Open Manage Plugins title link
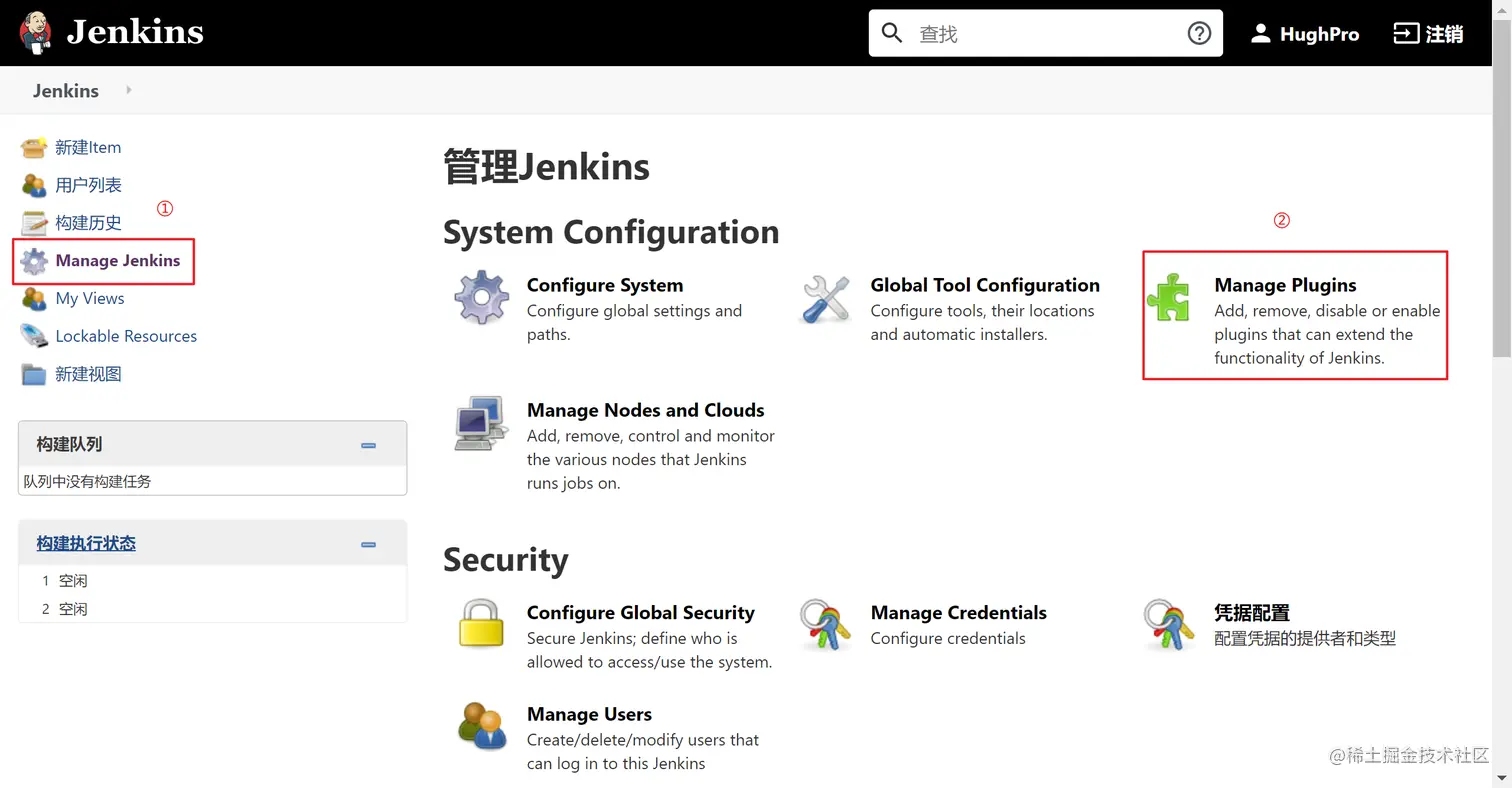 (1285, 285)
